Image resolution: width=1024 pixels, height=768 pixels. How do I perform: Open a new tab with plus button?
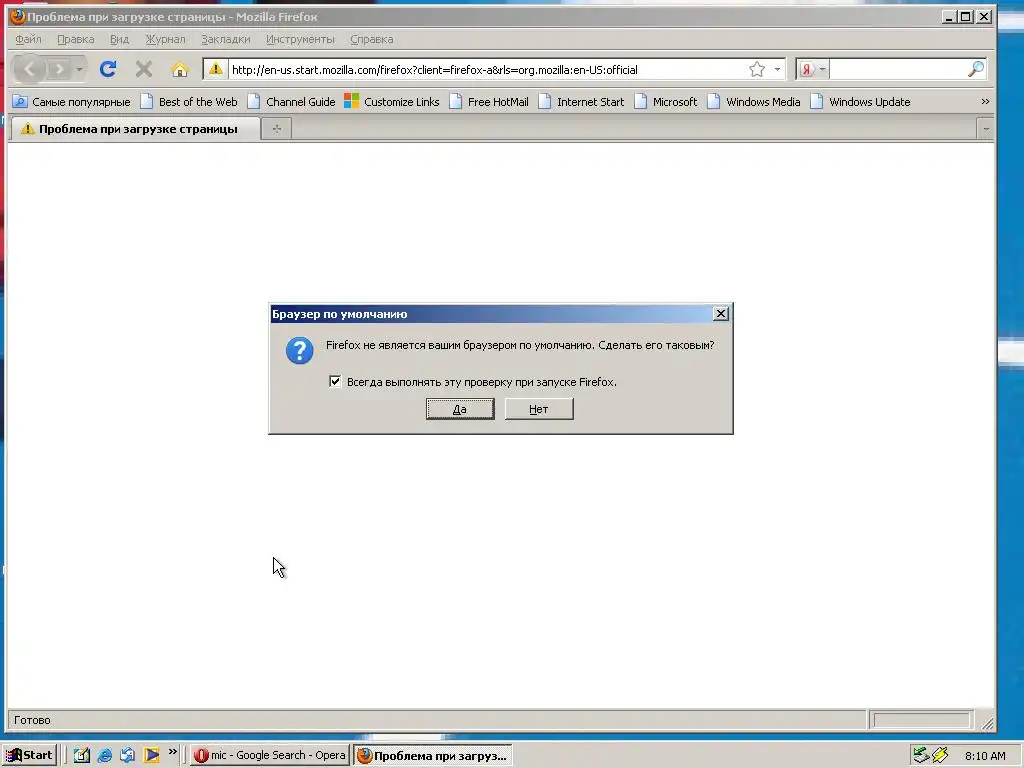click(x=277, y=129)
